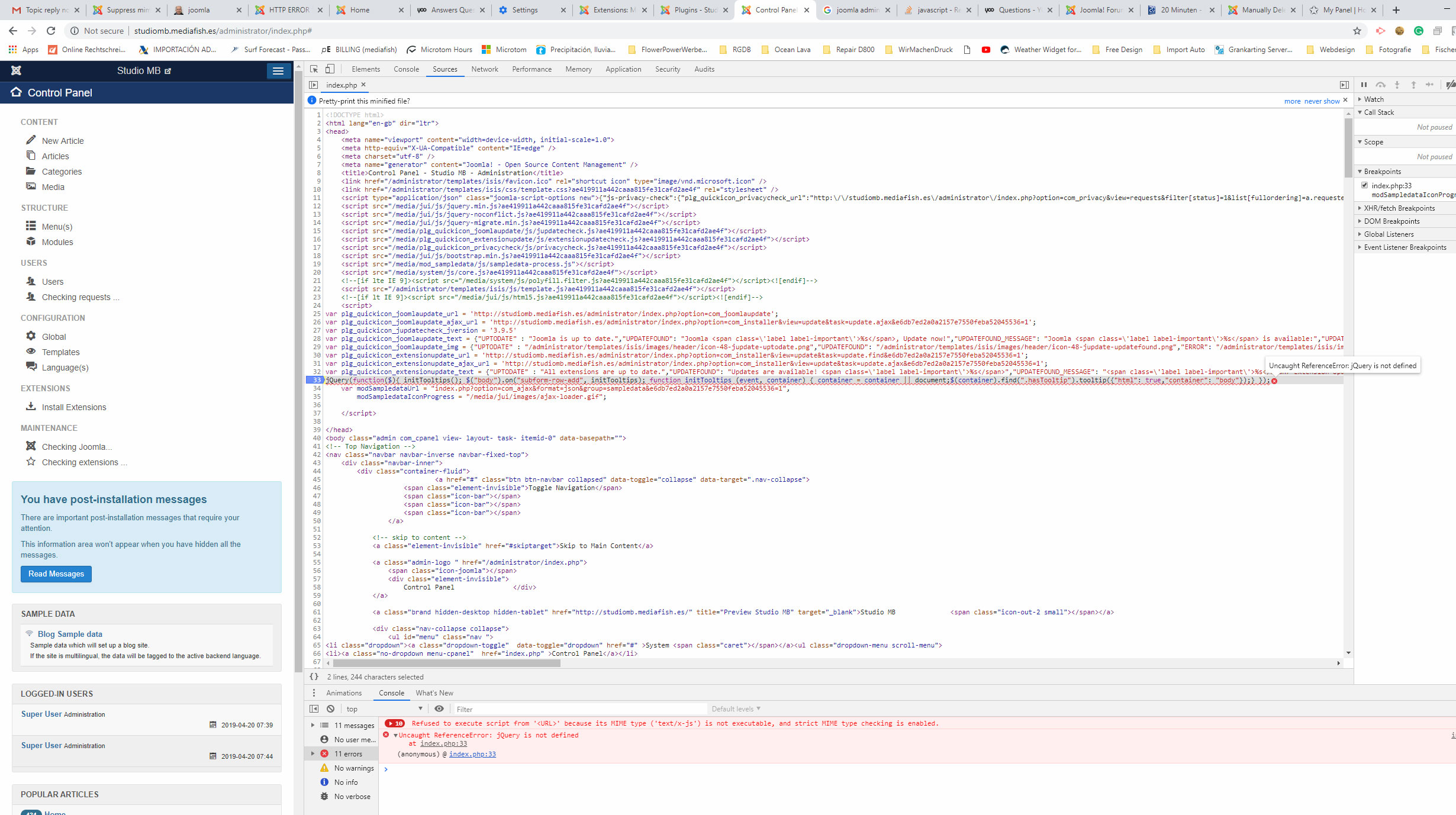
Task: Pretty-print source with curly braces icon
Action: pyautogui.click(x=314, y=677)
